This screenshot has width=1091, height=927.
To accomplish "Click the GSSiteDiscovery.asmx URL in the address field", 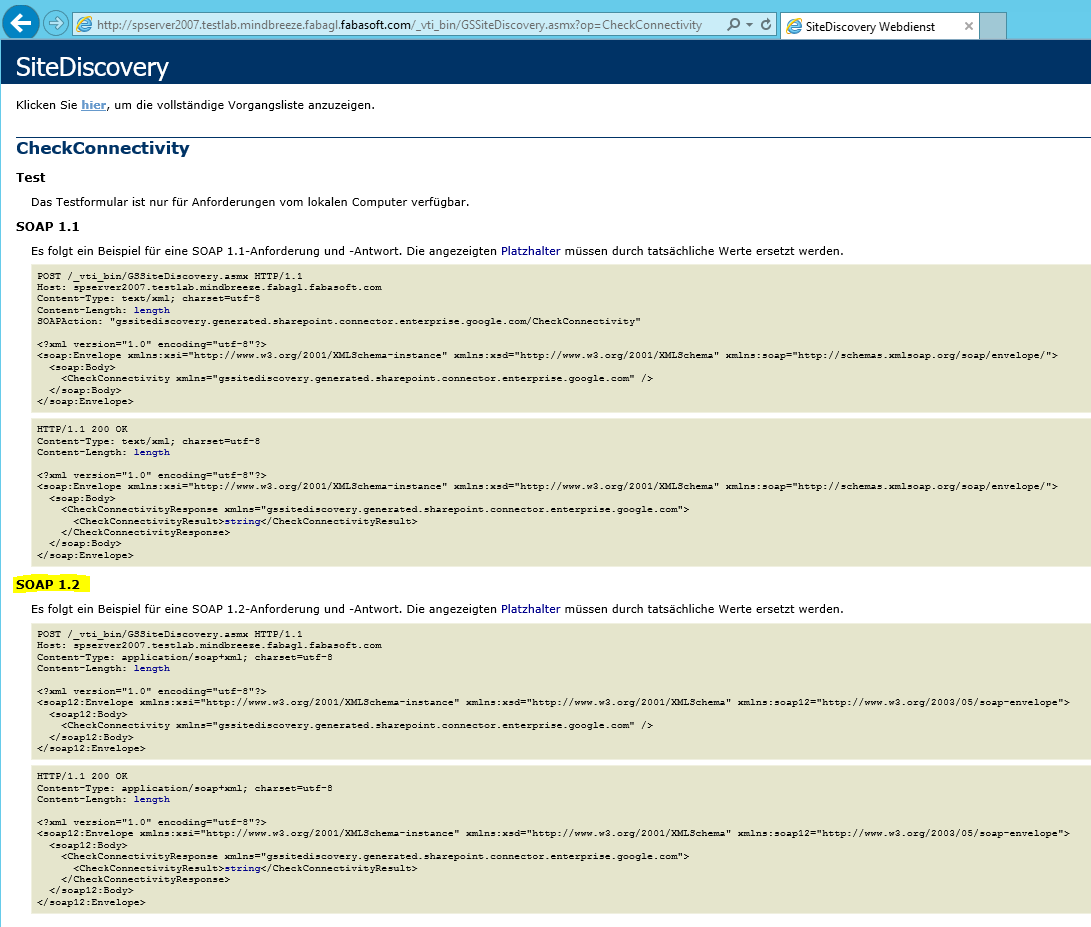I will pyautogui.click(x=400, y=25).
